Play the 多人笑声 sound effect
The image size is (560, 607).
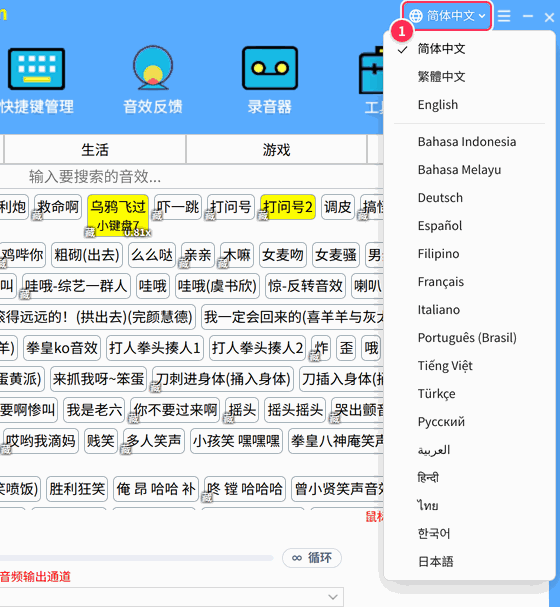click(x=154, y=441)
